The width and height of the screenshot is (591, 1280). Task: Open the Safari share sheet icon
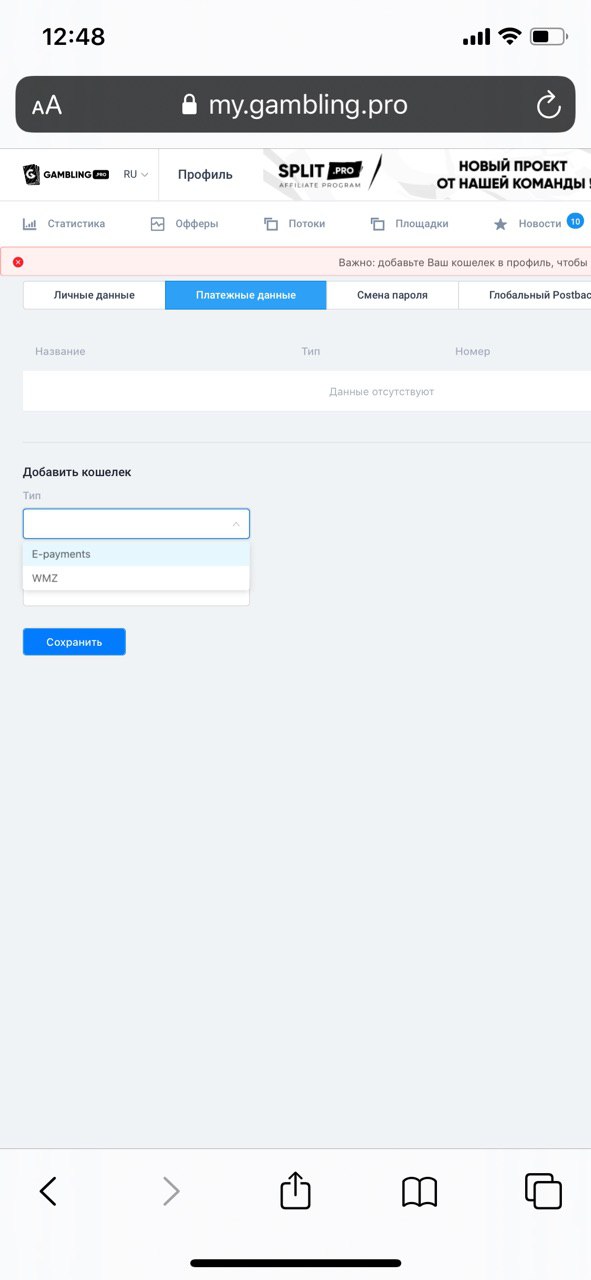(295, 1189)
